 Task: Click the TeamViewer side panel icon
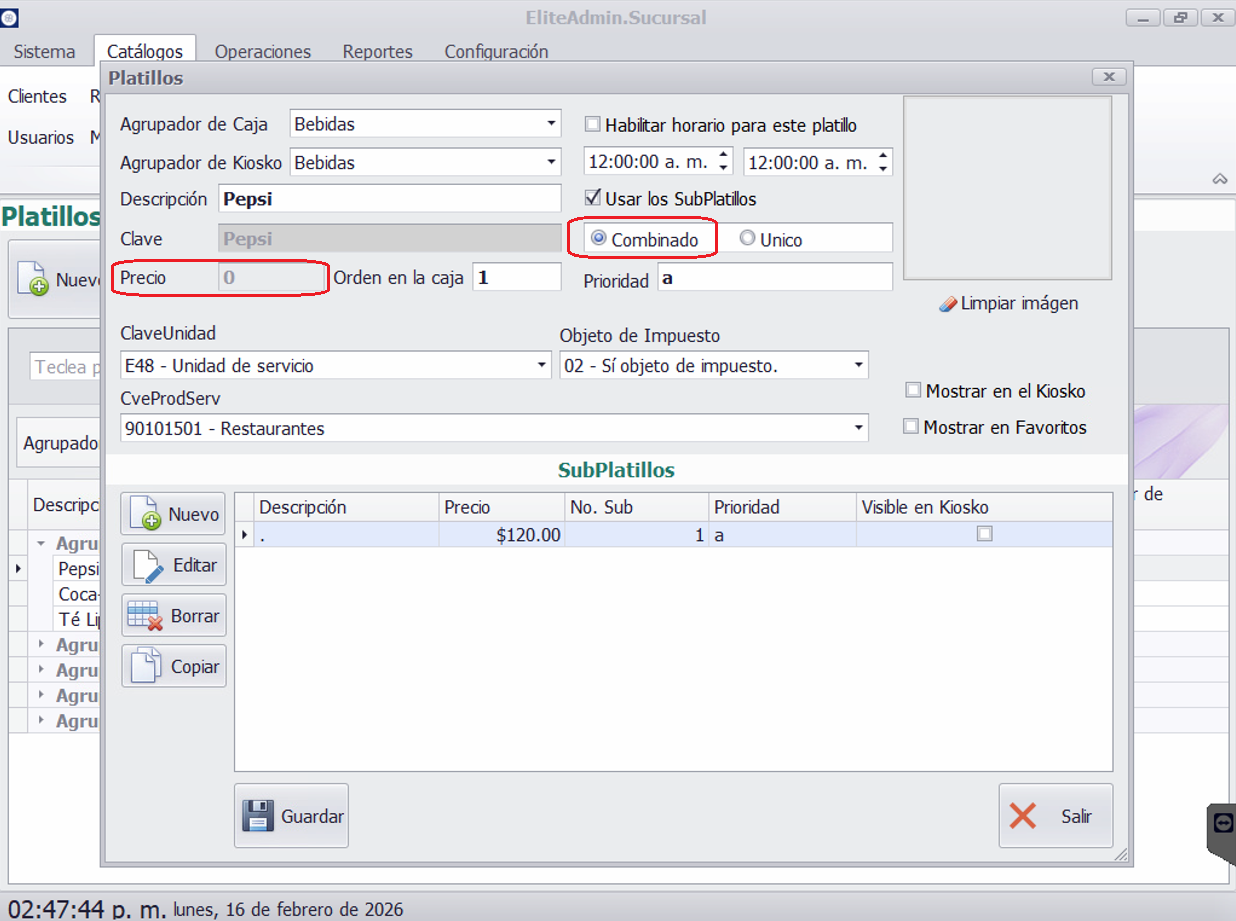[1223, 822]
